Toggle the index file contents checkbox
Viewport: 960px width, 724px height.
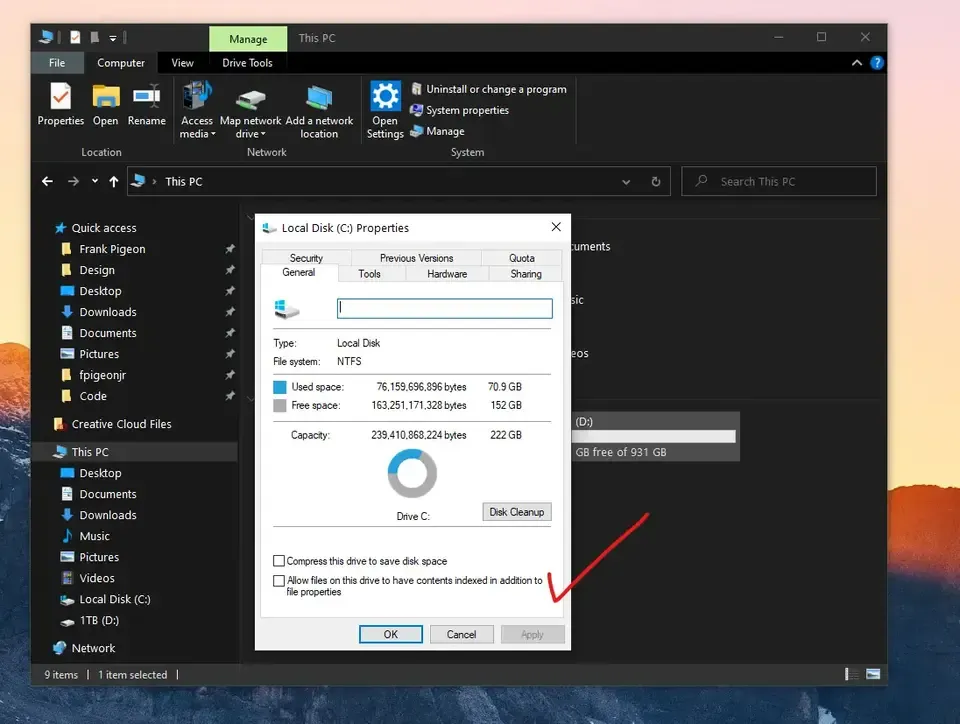tap(279, 581)
